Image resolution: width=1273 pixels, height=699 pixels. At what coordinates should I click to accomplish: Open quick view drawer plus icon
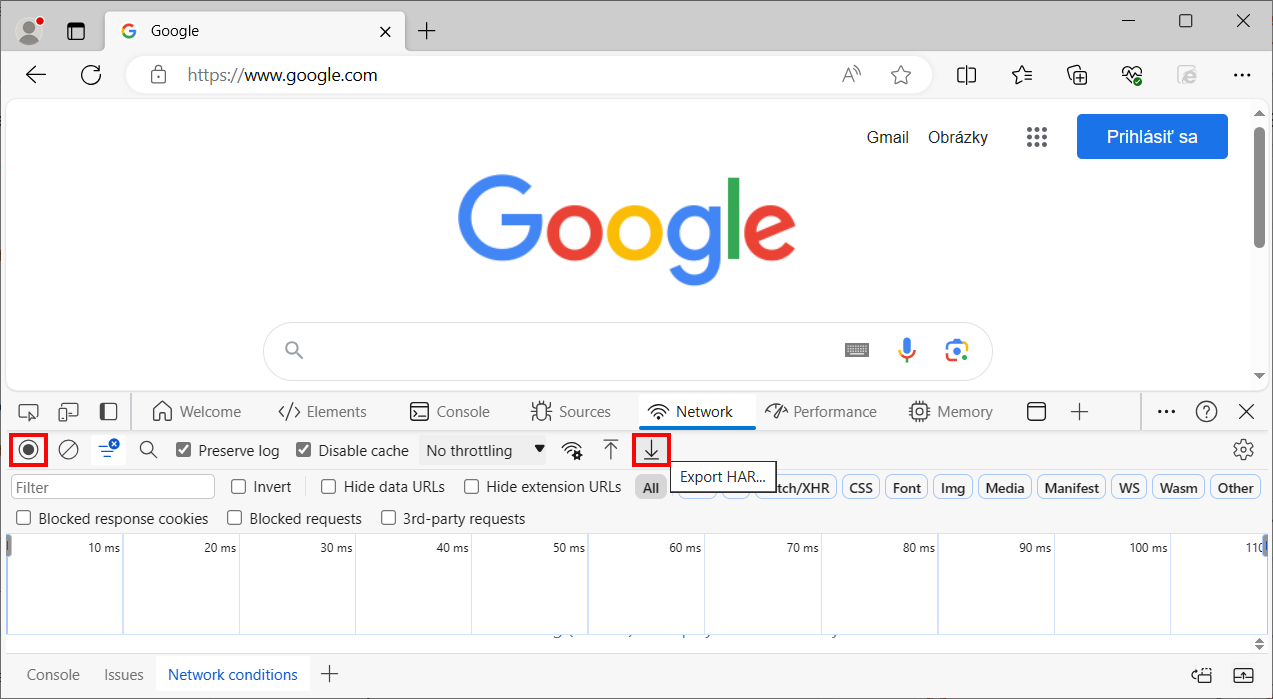[329, 674]
